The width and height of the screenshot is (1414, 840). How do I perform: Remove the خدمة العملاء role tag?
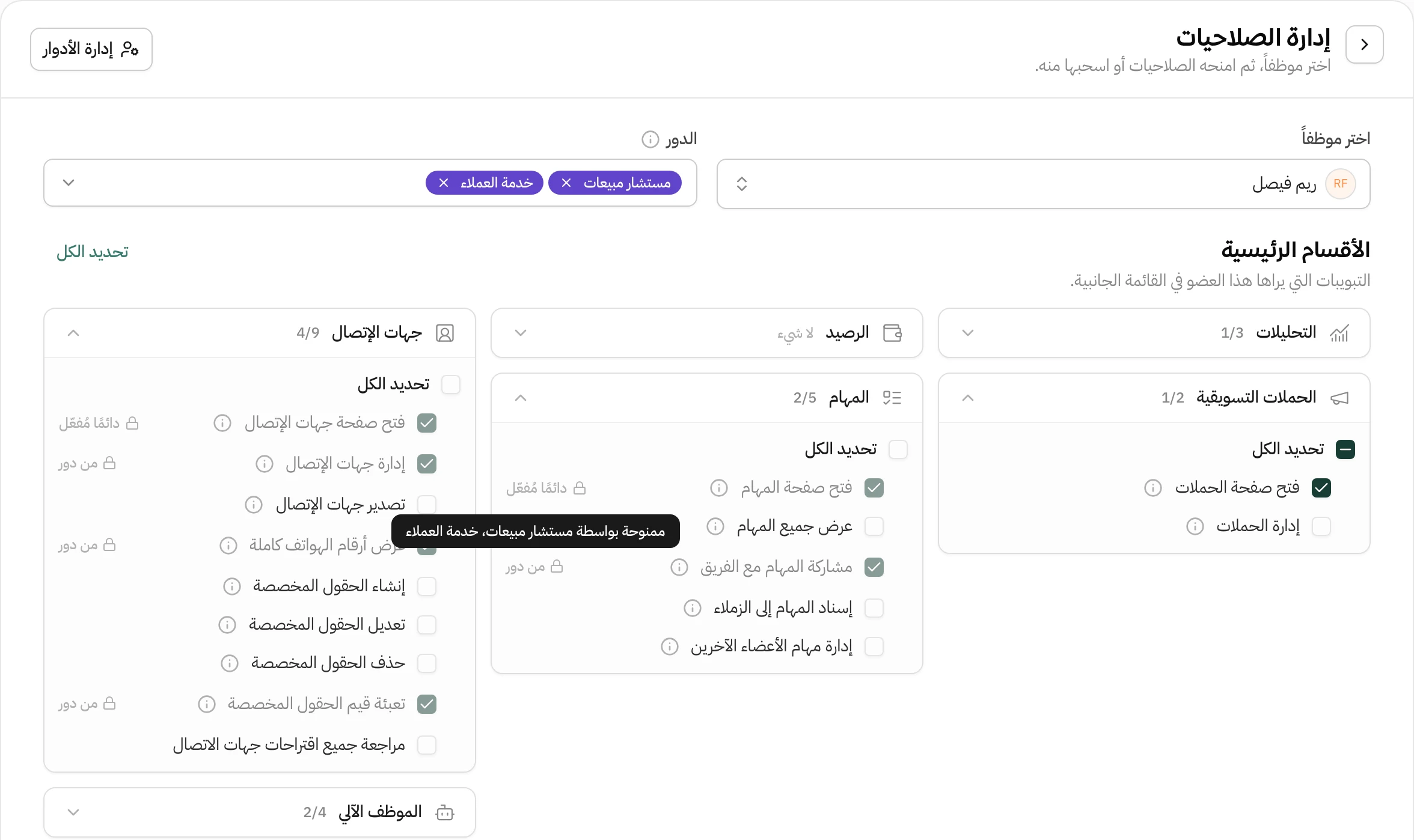click(444, 183)
